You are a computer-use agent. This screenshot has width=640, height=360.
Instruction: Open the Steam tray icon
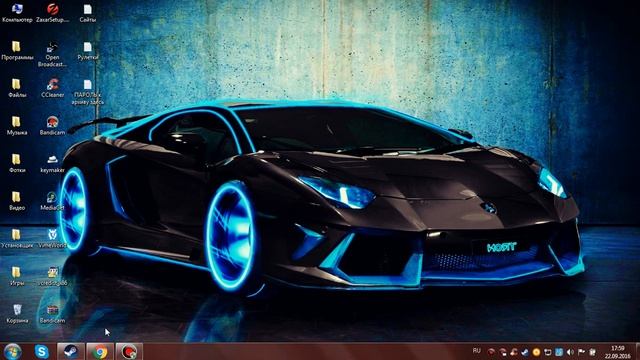(525, 352)
